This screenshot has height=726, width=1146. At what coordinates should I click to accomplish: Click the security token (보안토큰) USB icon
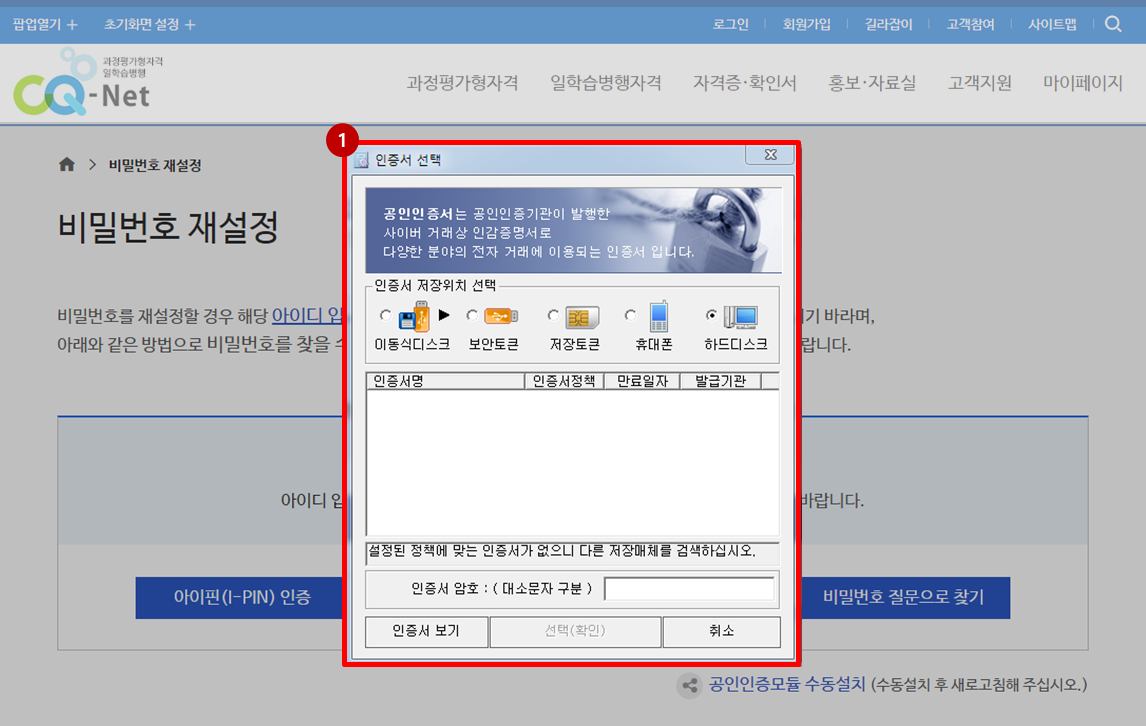point(501,316)
